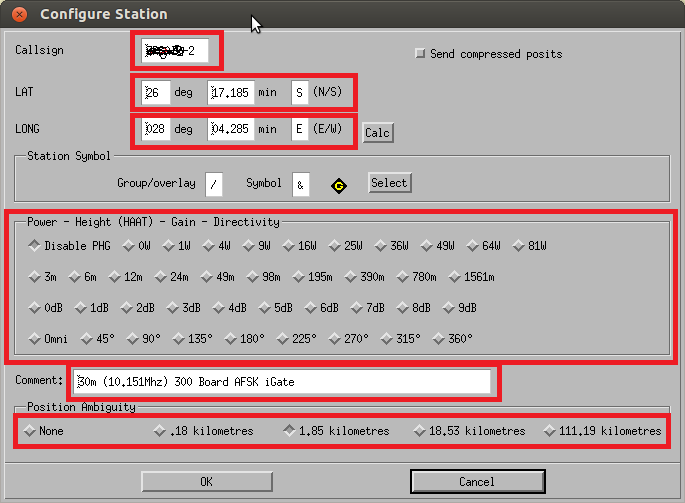Choose 1561m antenna height
Image resolution: width=685 pixels, height=503 pixels.
472,277
